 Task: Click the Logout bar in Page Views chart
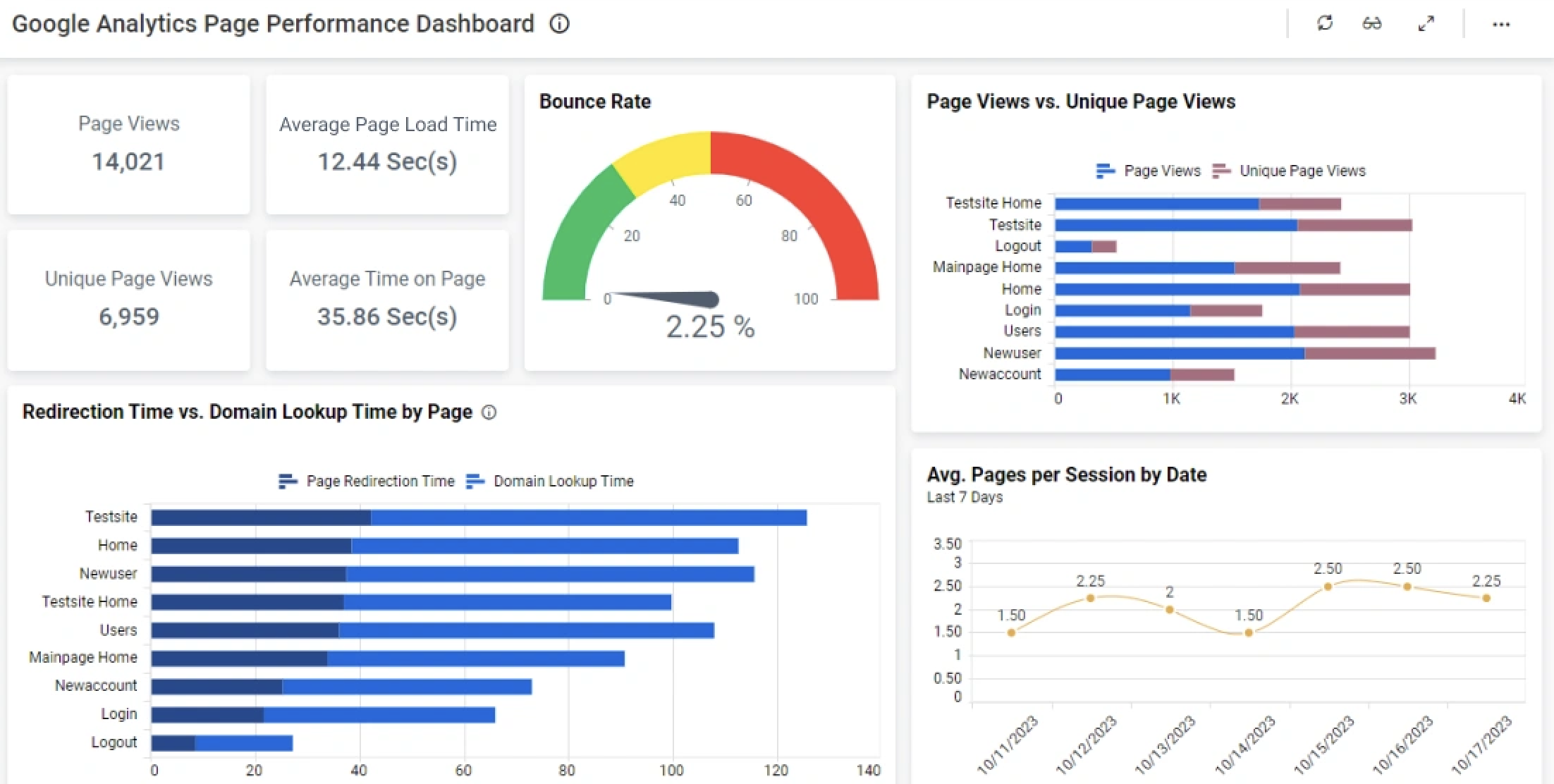1086,247
